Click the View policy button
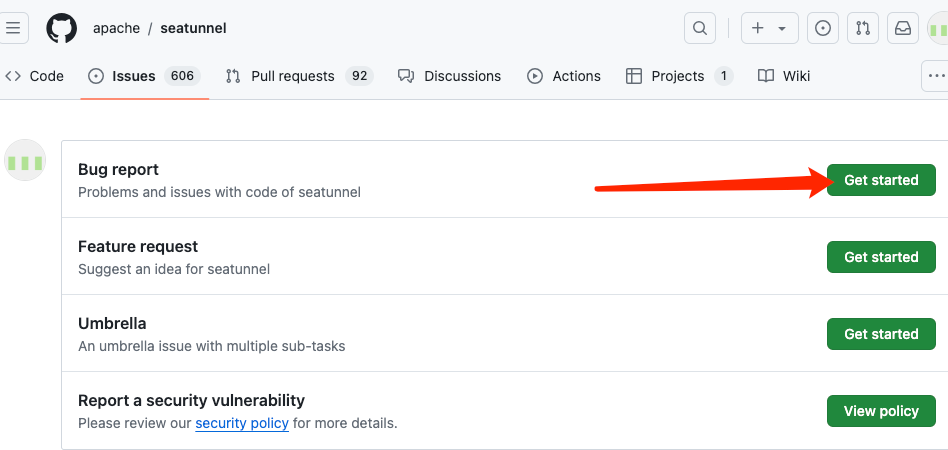The image size is (948, 450). coord(881,411)
